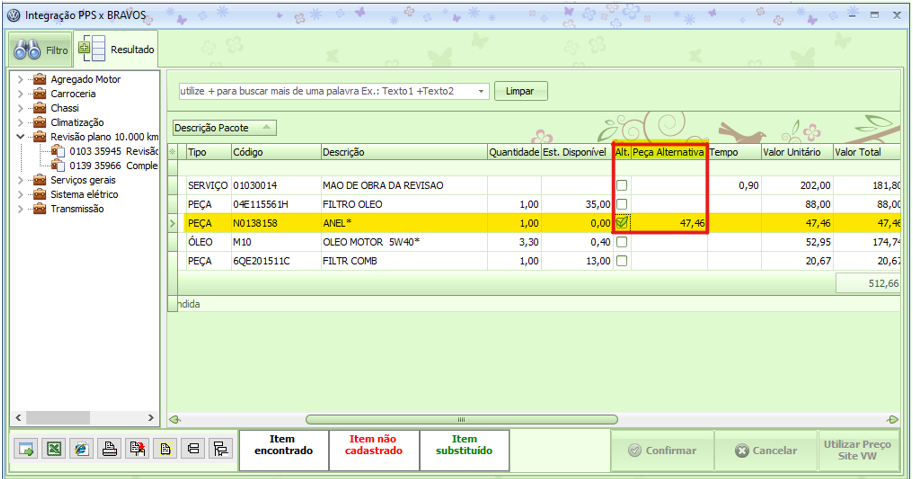The image size is (913, 479).
Task: Click the grid horizontal scrollbar thumb
Action: [461, 420]
